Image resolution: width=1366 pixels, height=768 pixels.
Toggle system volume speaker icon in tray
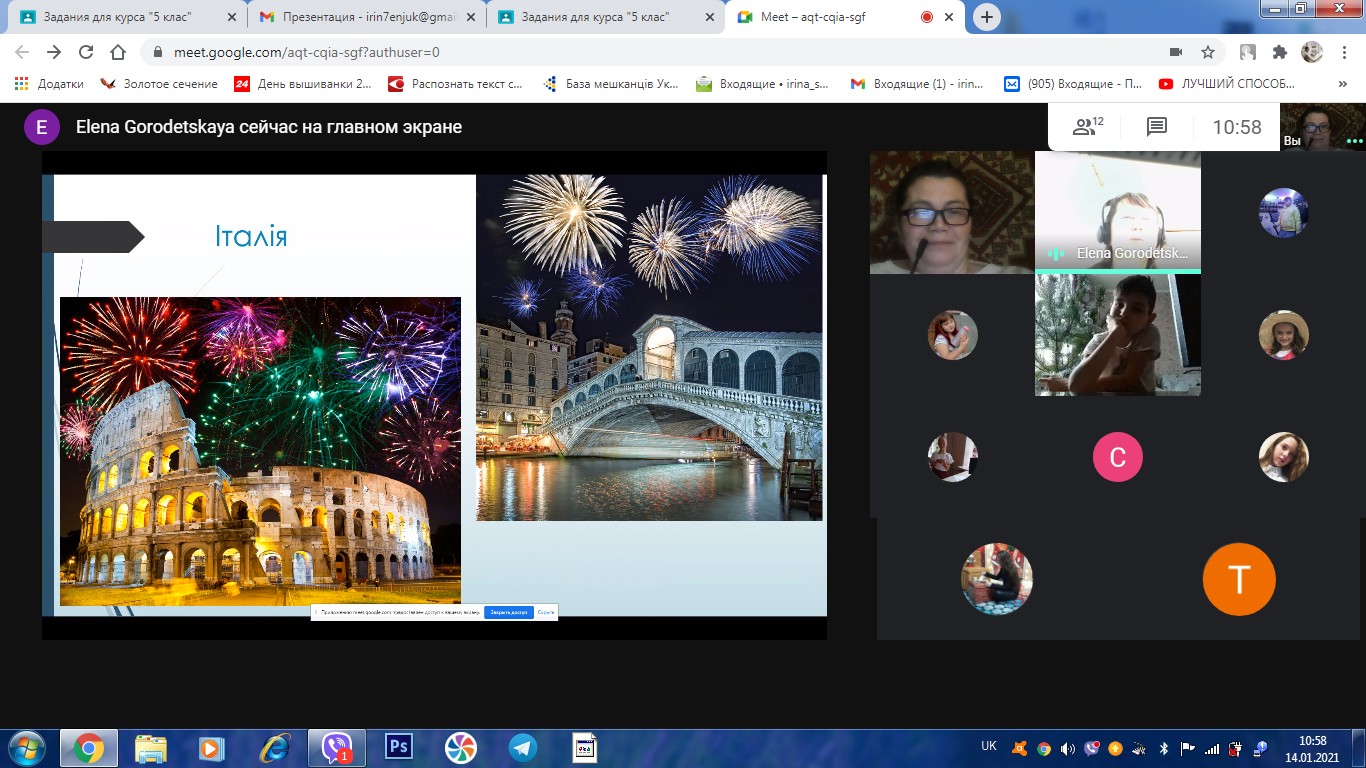point(1067,748)
